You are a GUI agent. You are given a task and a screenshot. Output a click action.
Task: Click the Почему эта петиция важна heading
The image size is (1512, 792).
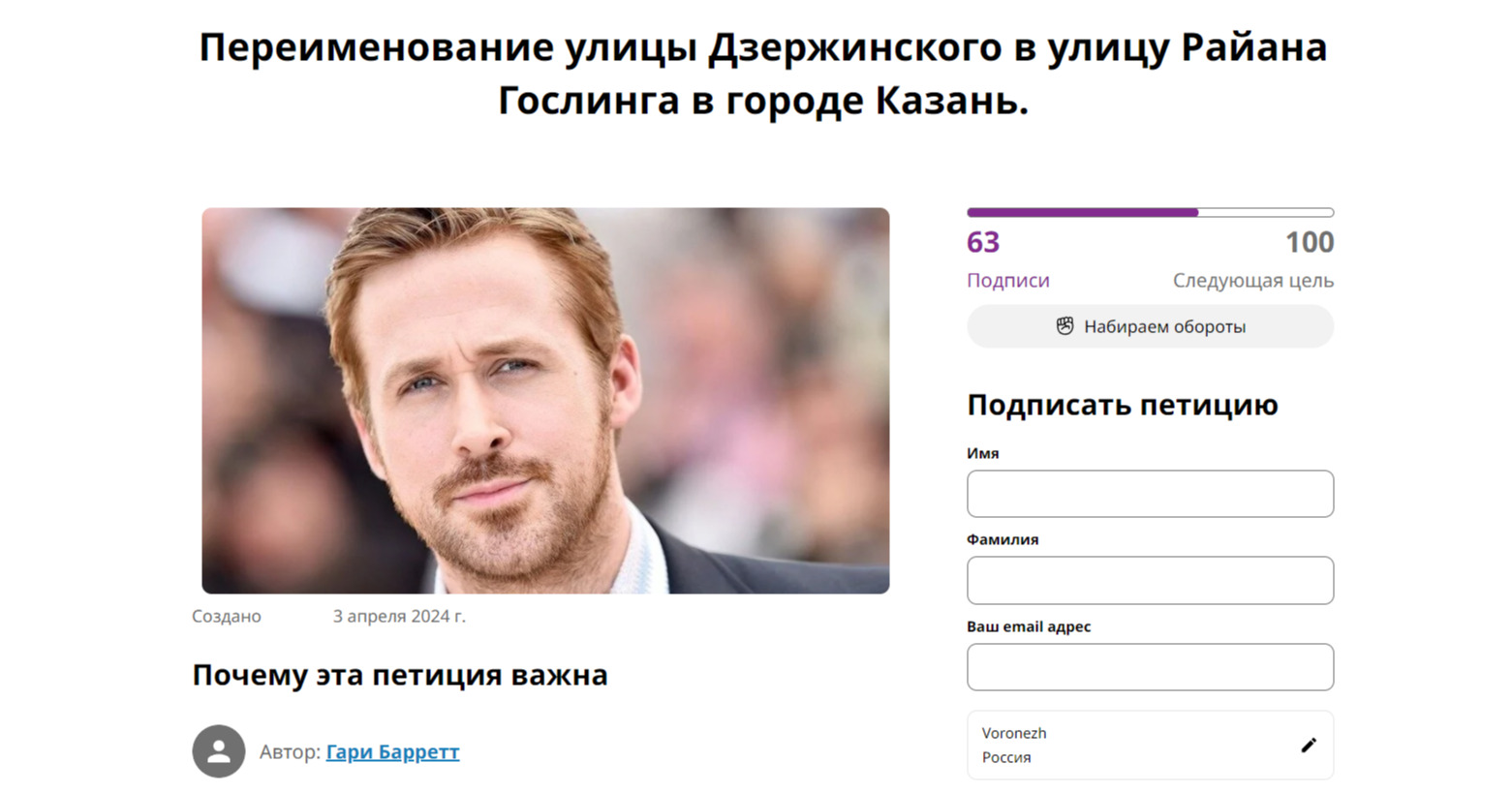coord(400,675)
